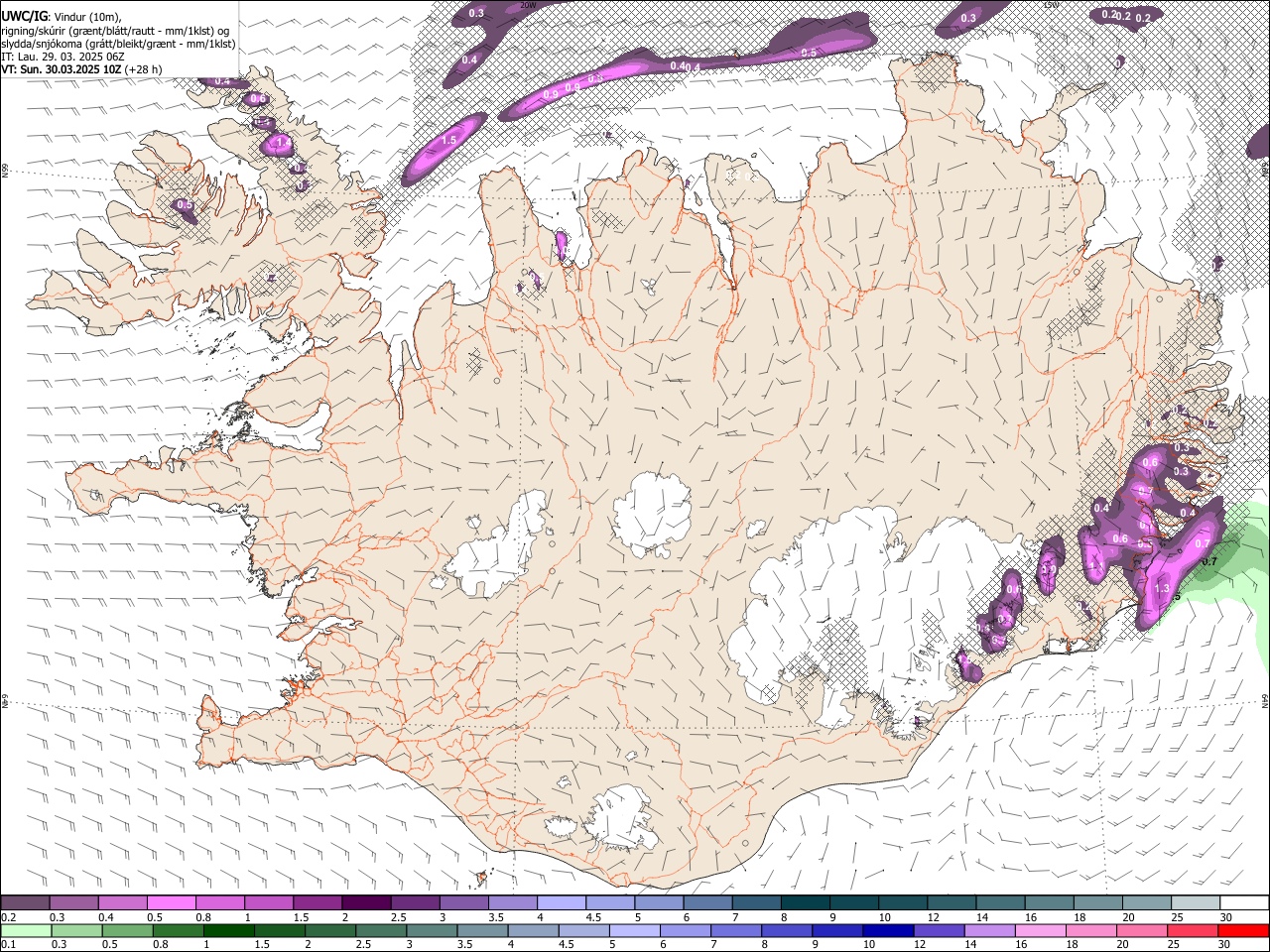Click the 1.5 precipitation label on the map
This screenshot has height=952, width=1270.
coord(448,141)
